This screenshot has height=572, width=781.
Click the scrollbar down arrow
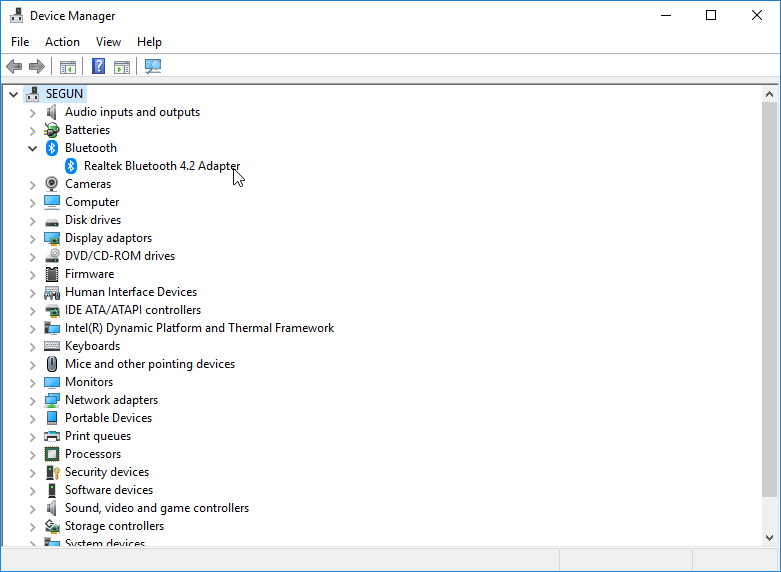pos(769,538)
